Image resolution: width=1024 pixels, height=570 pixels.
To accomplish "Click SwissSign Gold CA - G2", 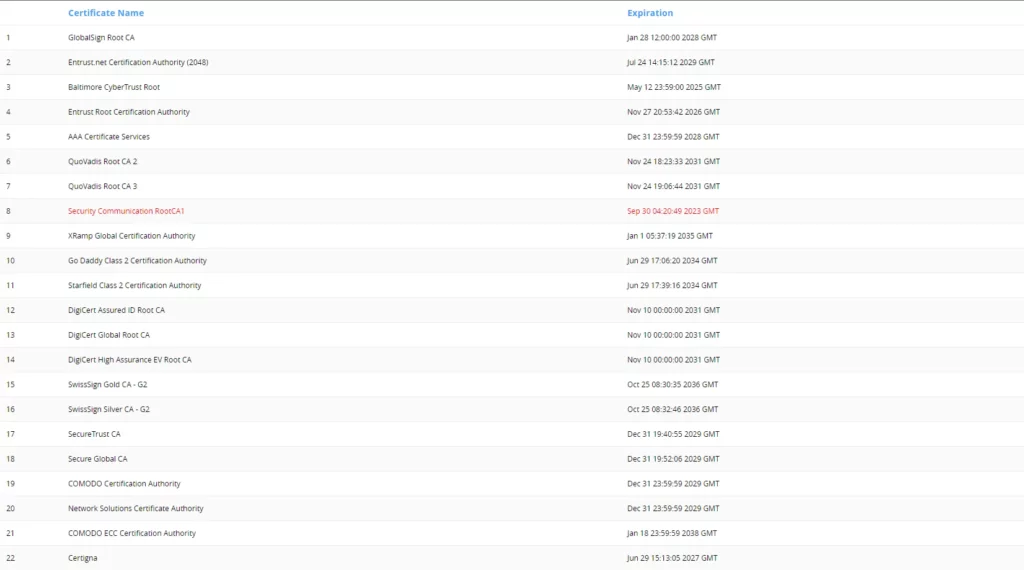I will pyautogui.click(x=107, y=385).
